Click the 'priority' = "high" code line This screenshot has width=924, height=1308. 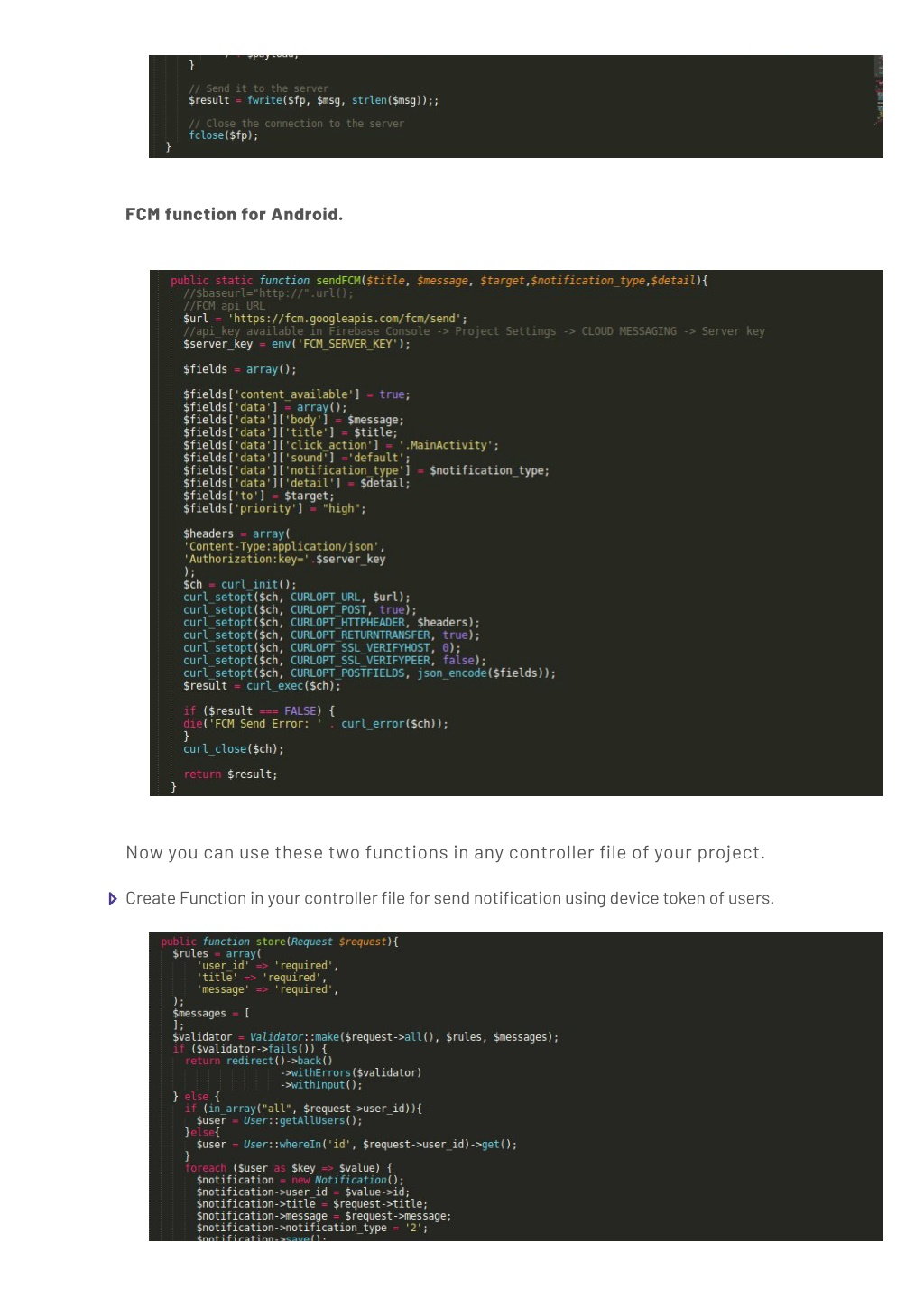tap(274, 508)
